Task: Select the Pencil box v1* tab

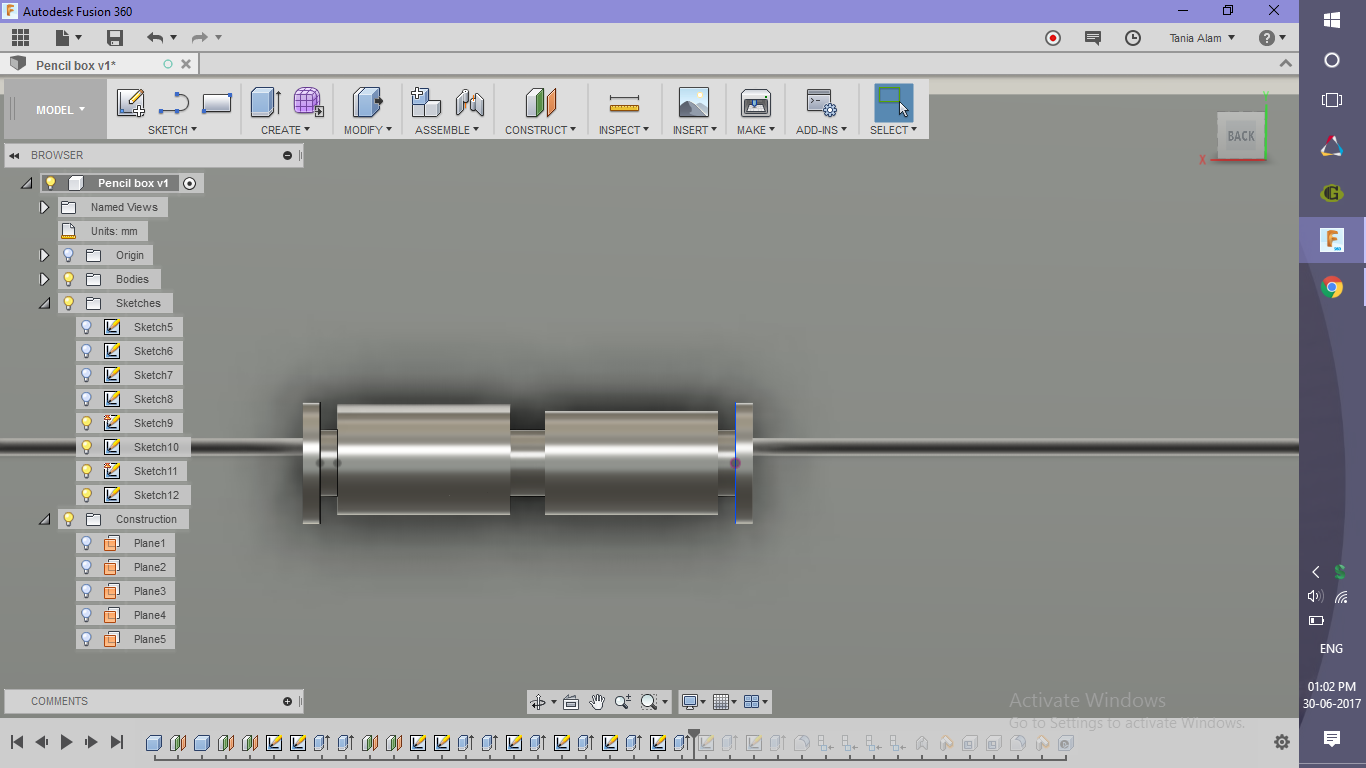Action: point(76,65)
